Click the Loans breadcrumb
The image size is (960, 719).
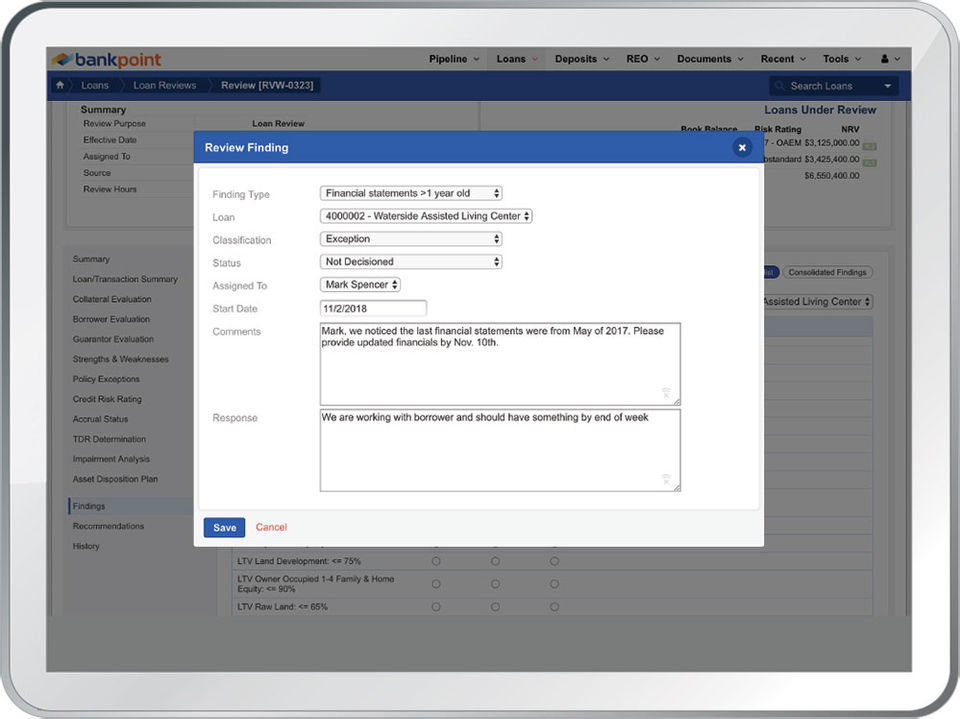(95, 85)
